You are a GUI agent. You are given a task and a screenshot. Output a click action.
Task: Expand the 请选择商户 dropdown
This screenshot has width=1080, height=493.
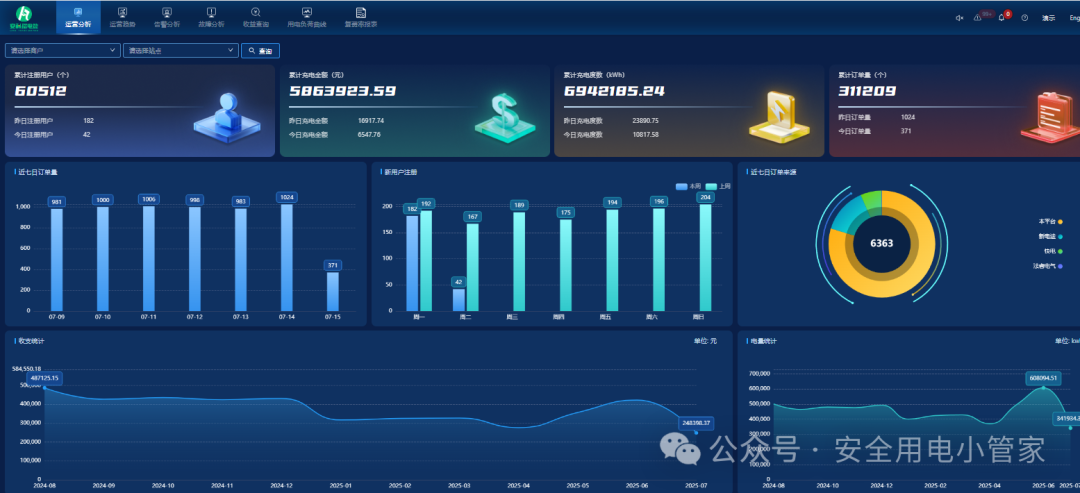pyautogui.click(x=63, y=50)
